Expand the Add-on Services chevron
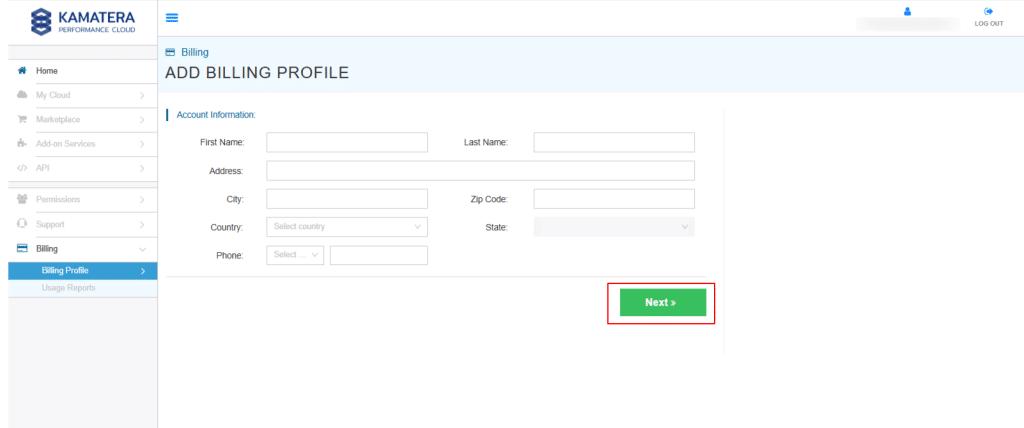The height and width of the screenshot is (428, 1024). tap(142, 144)
